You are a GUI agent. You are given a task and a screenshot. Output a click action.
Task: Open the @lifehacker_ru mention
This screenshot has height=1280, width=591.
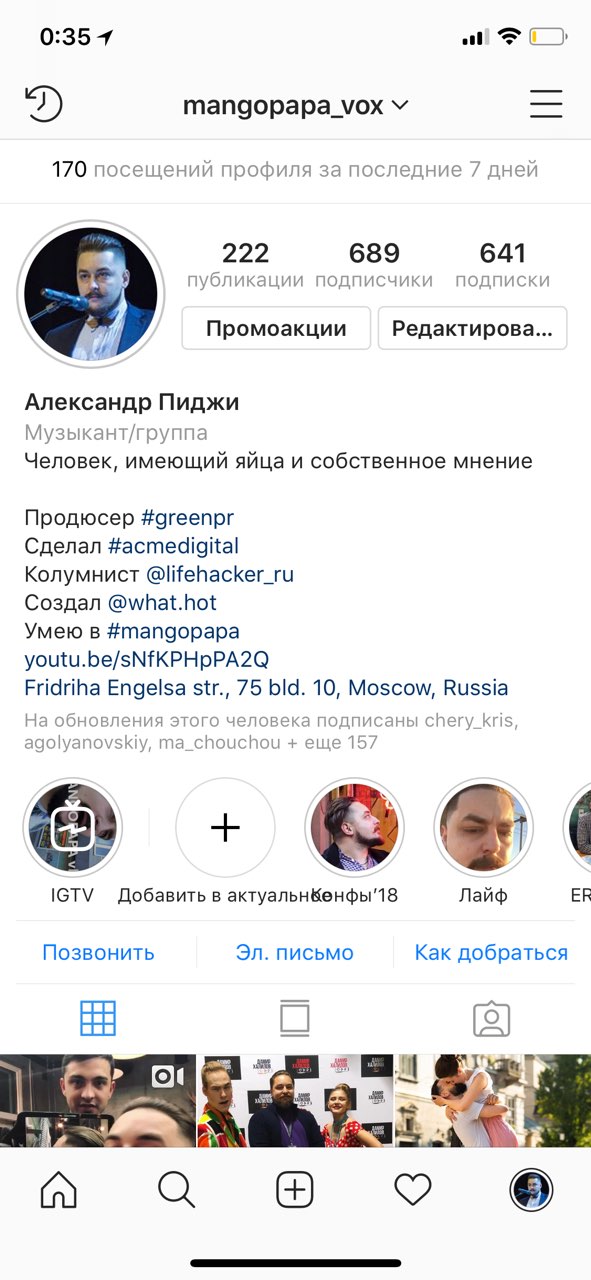pos(220,575)
